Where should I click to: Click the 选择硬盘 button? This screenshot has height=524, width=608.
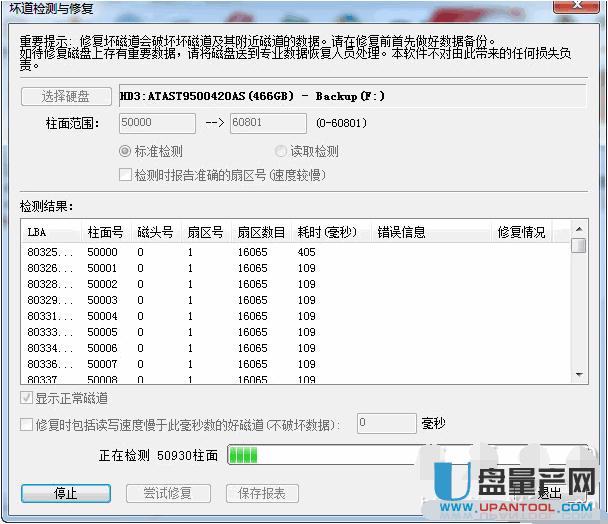click(65, 96)
